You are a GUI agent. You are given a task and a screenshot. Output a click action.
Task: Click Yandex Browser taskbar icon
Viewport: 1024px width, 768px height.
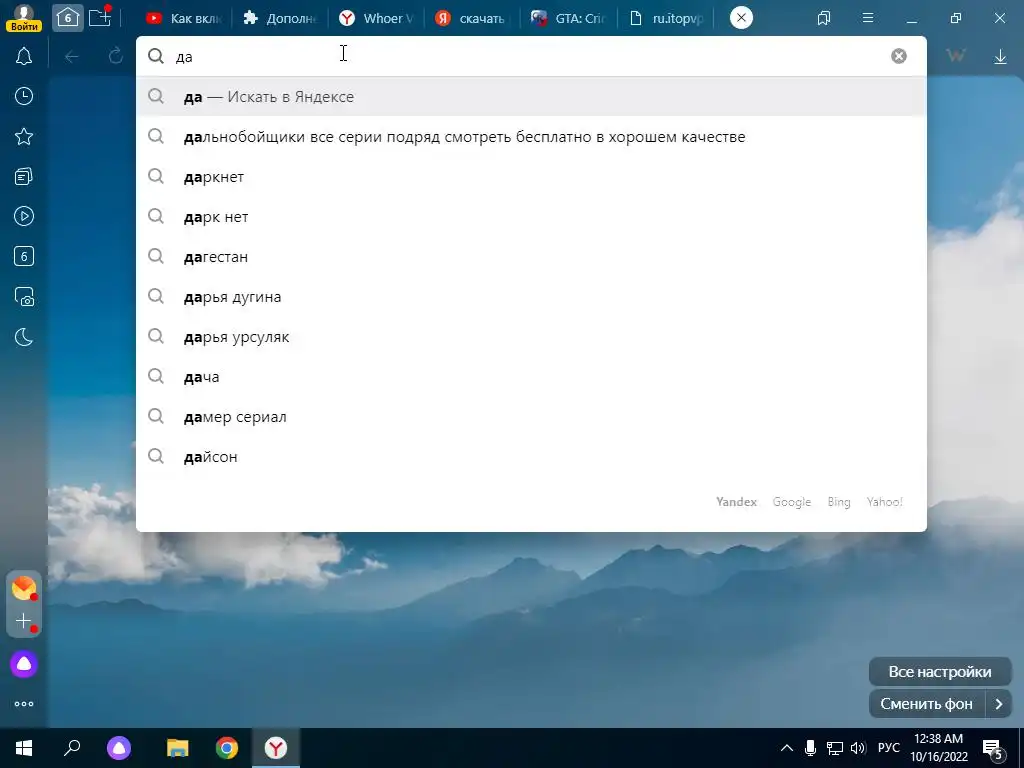(x=276, y=748)
